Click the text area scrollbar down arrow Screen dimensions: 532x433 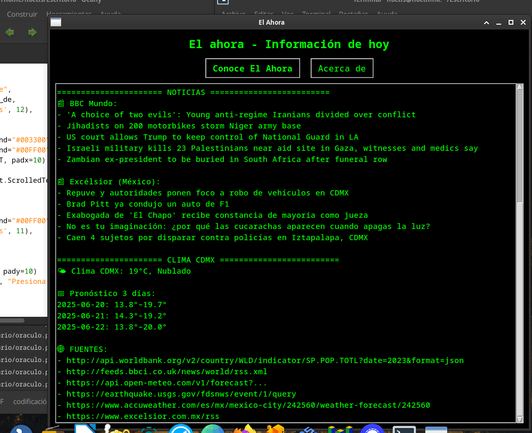coord(519,419)
